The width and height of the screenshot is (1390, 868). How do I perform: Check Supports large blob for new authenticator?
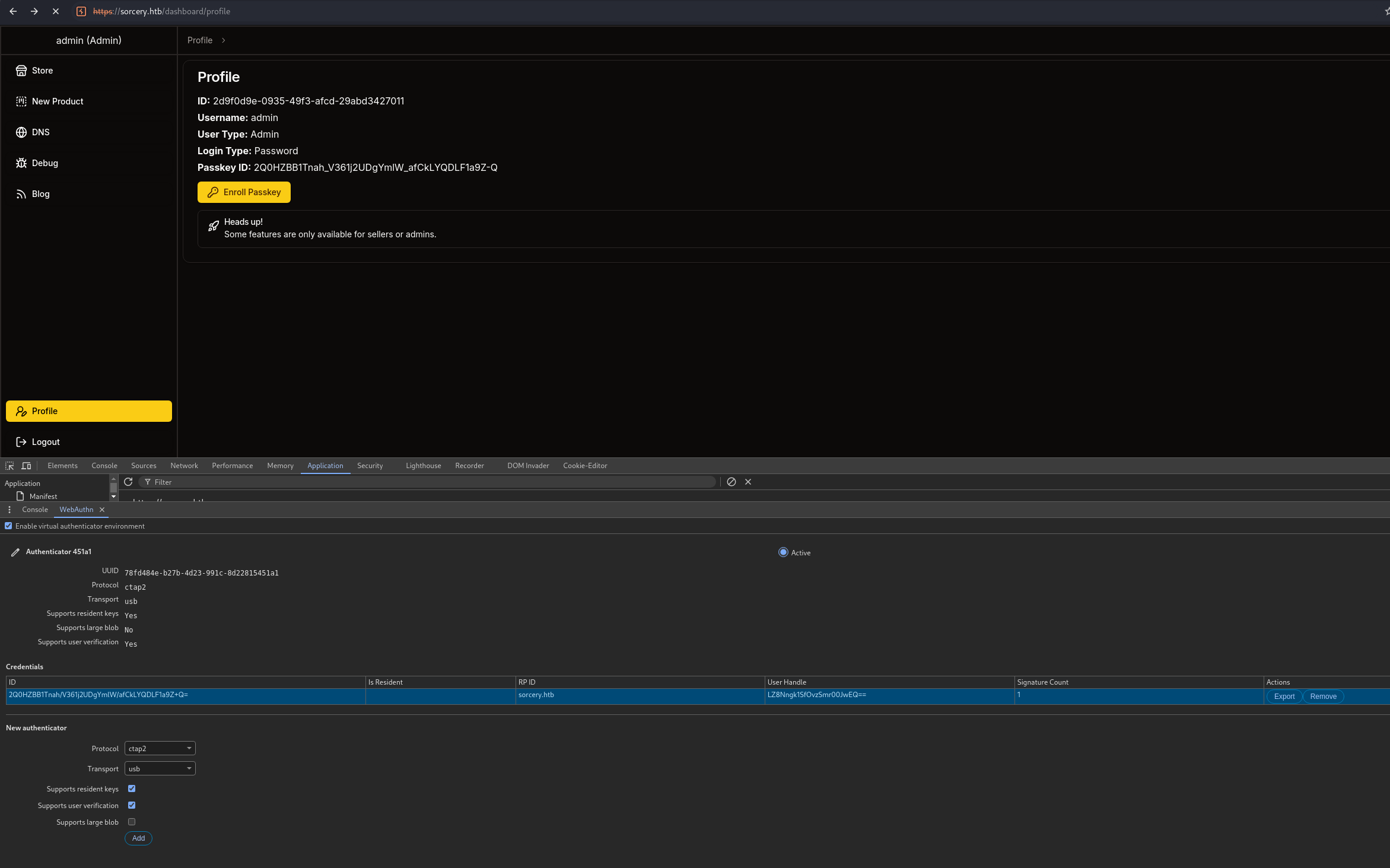(x=132, y=822)
